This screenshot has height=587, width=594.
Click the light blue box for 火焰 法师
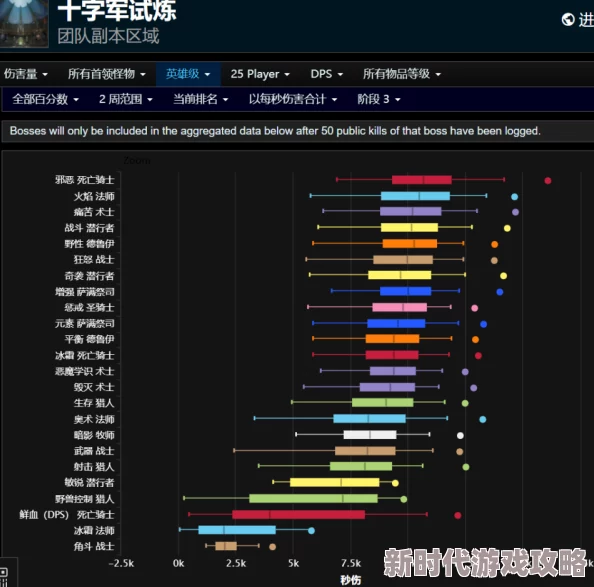pos(415,196)
